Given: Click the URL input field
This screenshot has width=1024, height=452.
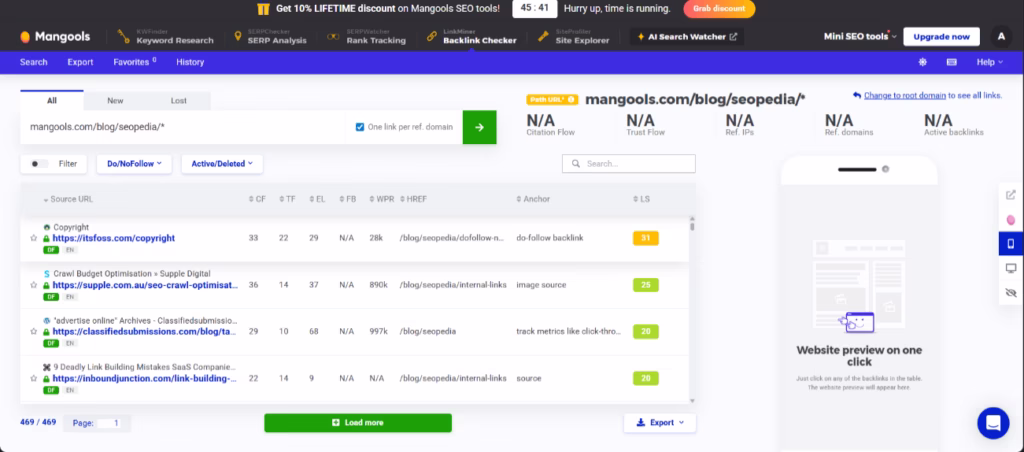Looking at the screenshot, I should point(183,127).
